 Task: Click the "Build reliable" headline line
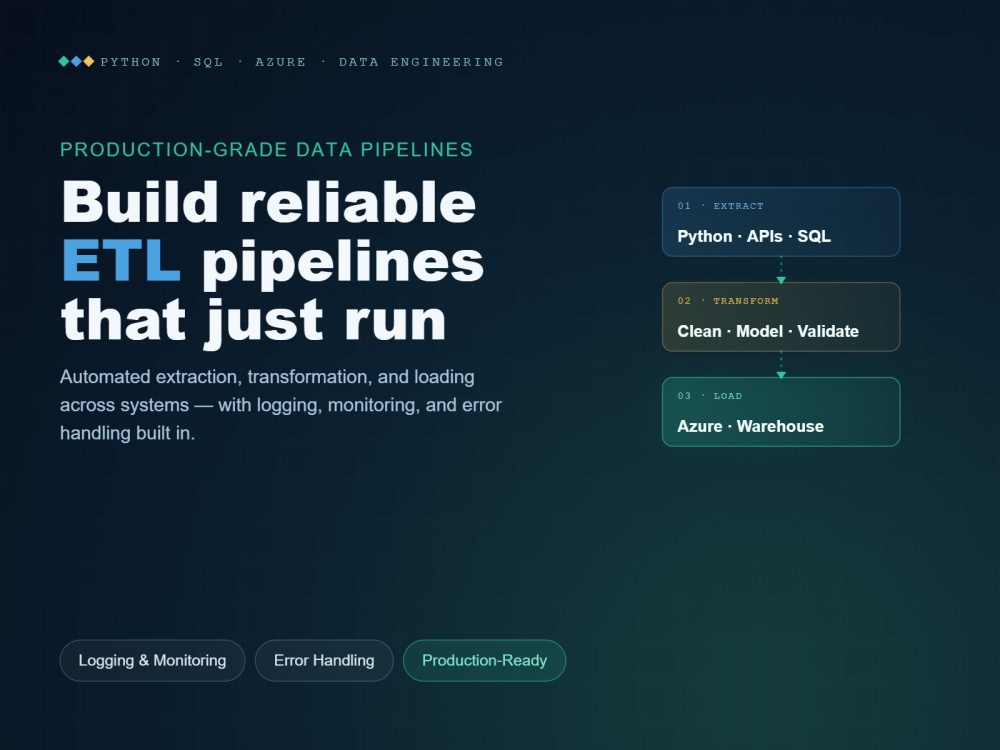(268, 202)
